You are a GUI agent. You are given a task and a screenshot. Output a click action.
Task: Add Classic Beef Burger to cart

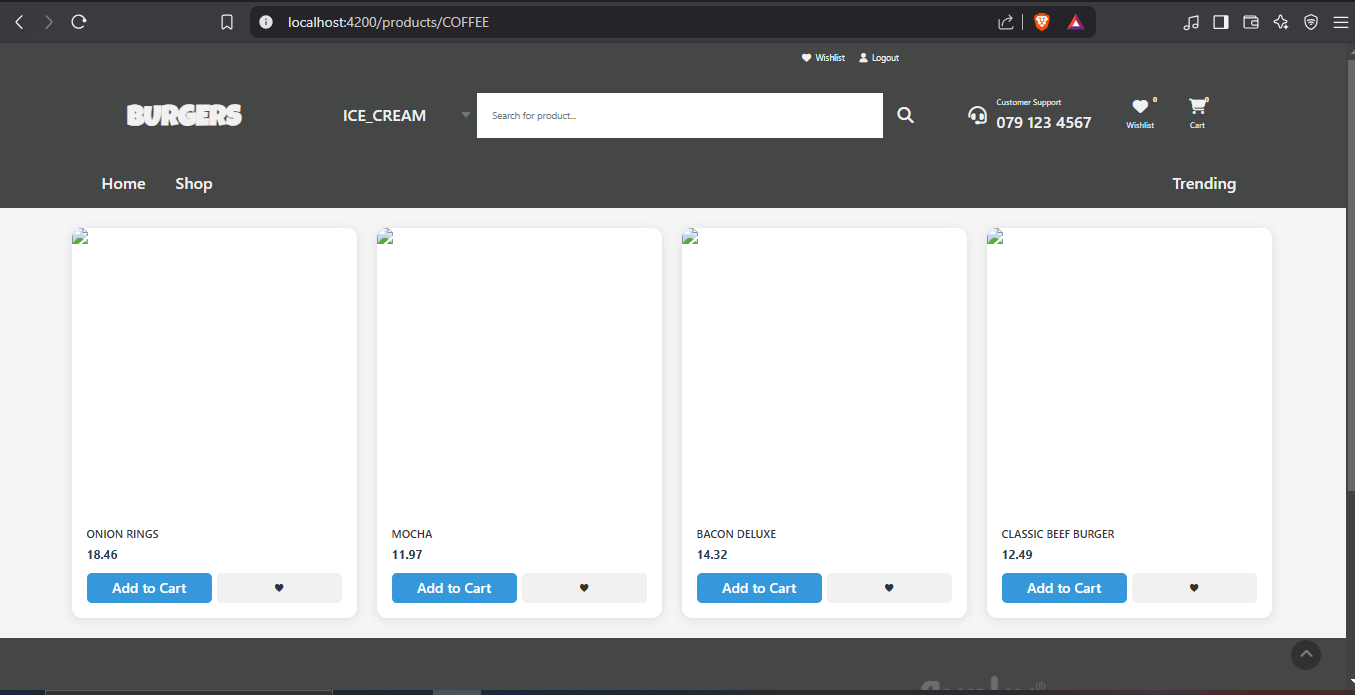(x=1064, y=588)
